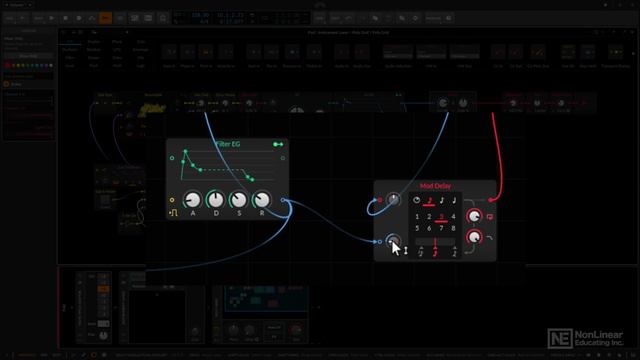Click the Stop button in the transport bar
Image resolution: width=640 pixels, height=360 pixels.
point(65,18)
